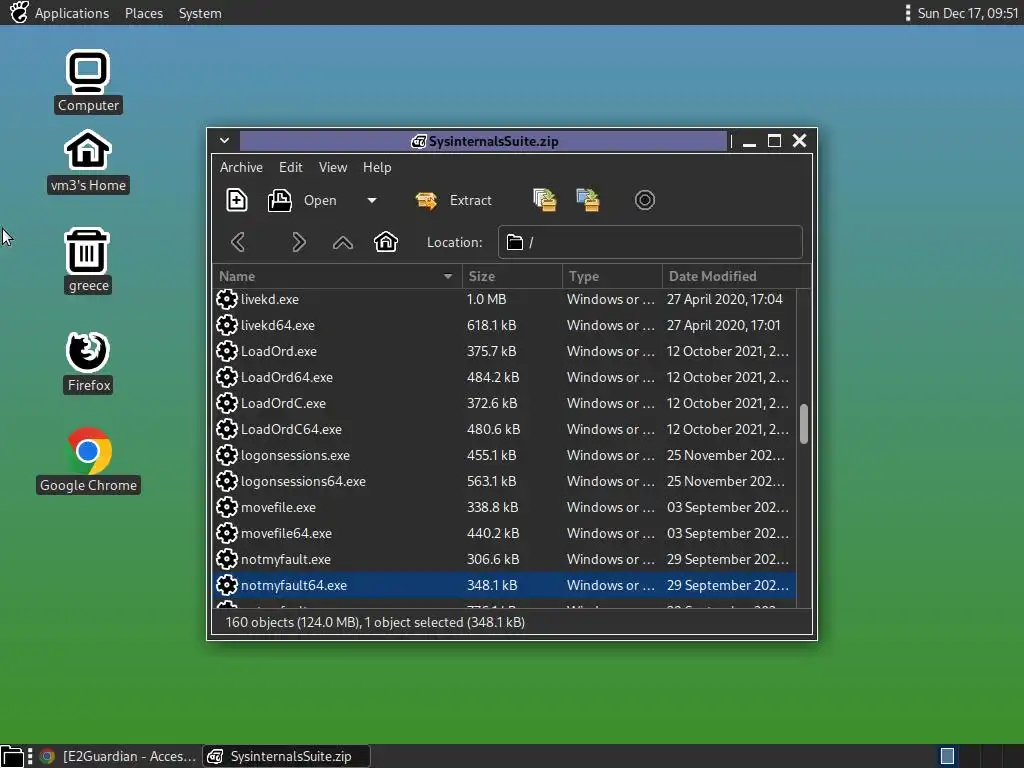Switch to E2Guardian taskbar window
The image size is (1024, 768).
(x=118, y=756)
